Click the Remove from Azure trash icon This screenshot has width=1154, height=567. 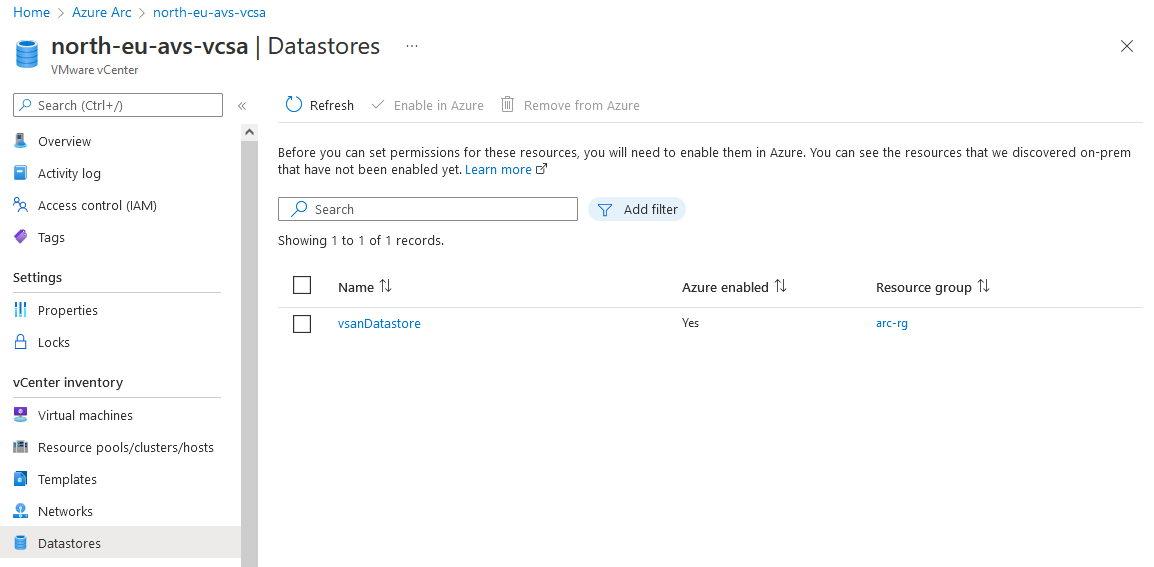[508, 105]
